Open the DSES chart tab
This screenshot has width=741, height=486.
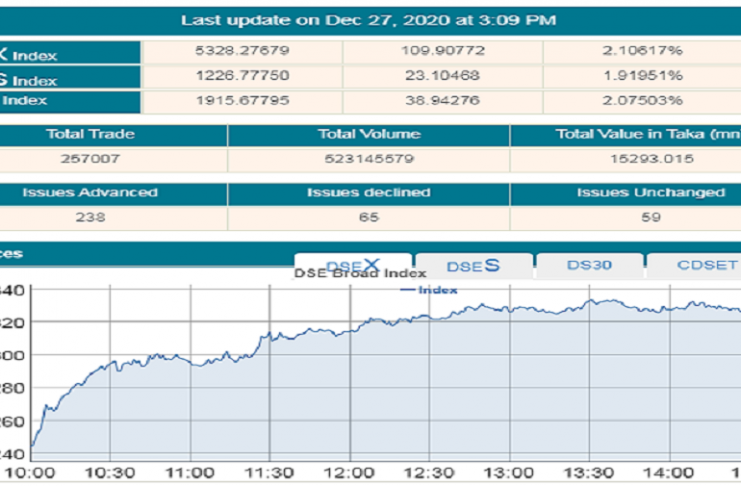[472, 266]
